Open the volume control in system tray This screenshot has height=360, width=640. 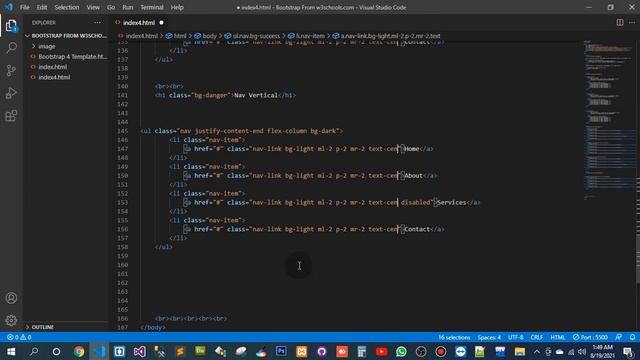[581, 351]
